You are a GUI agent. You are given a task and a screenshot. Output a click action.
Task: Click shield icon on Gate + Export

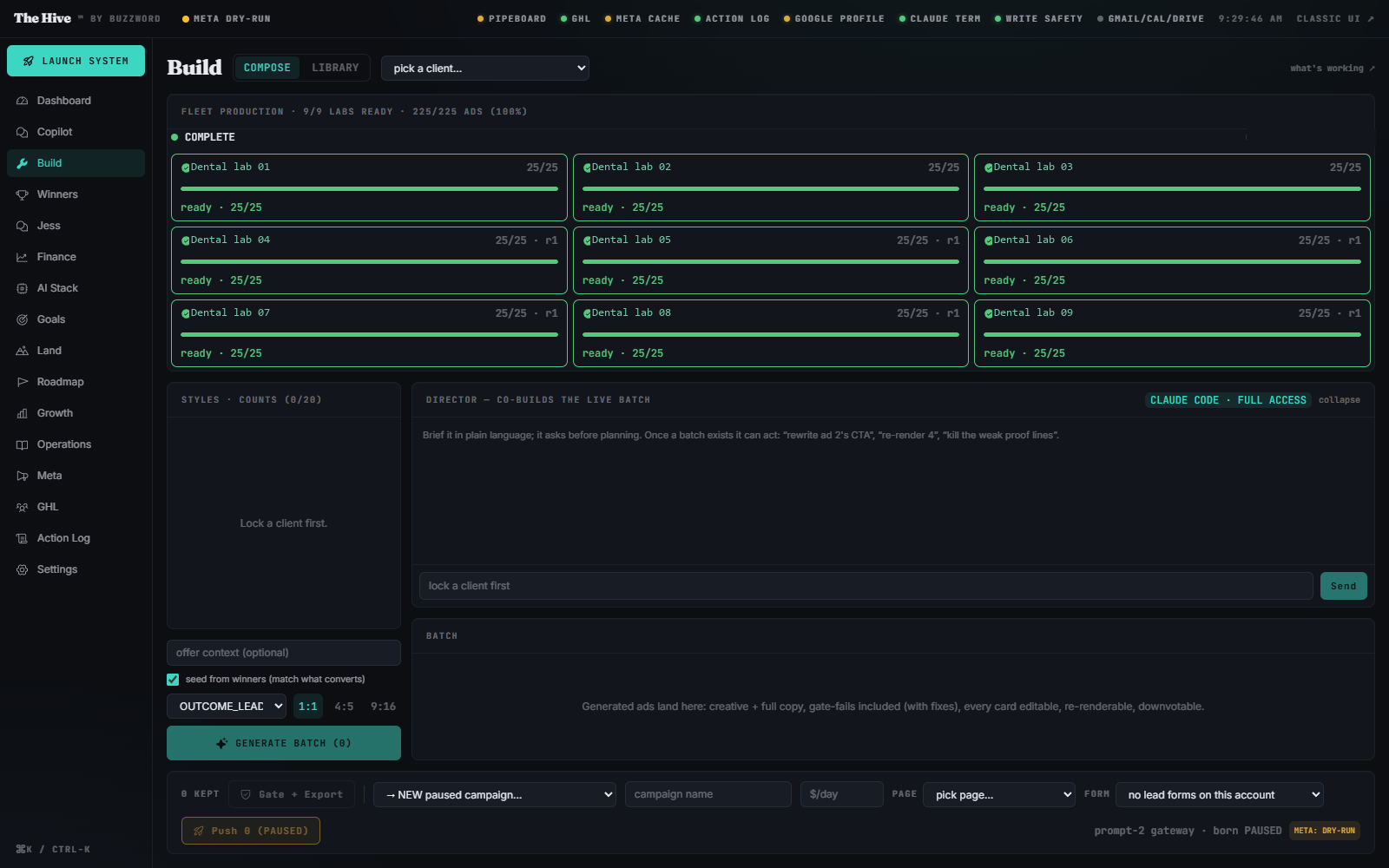tap(246, 794)
